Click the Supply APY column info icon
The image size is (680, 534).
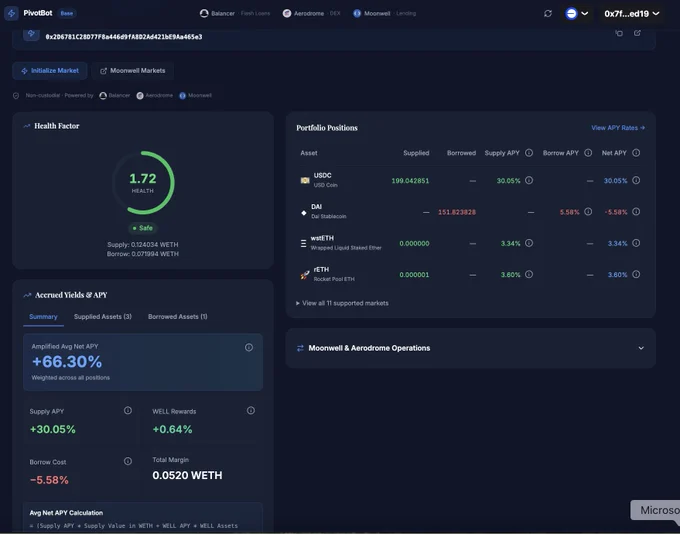(529, 153)
